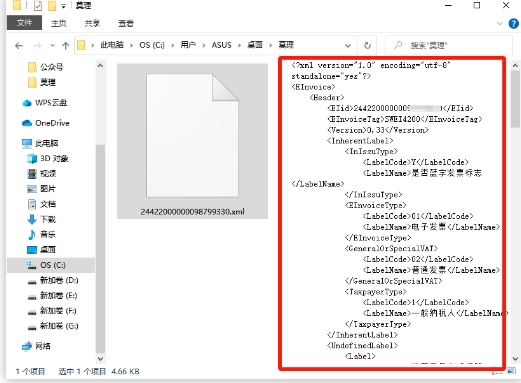This screenshot has width=521, height=383.
Task: Click the address bar folder icon
Action: tap(81, 45)
